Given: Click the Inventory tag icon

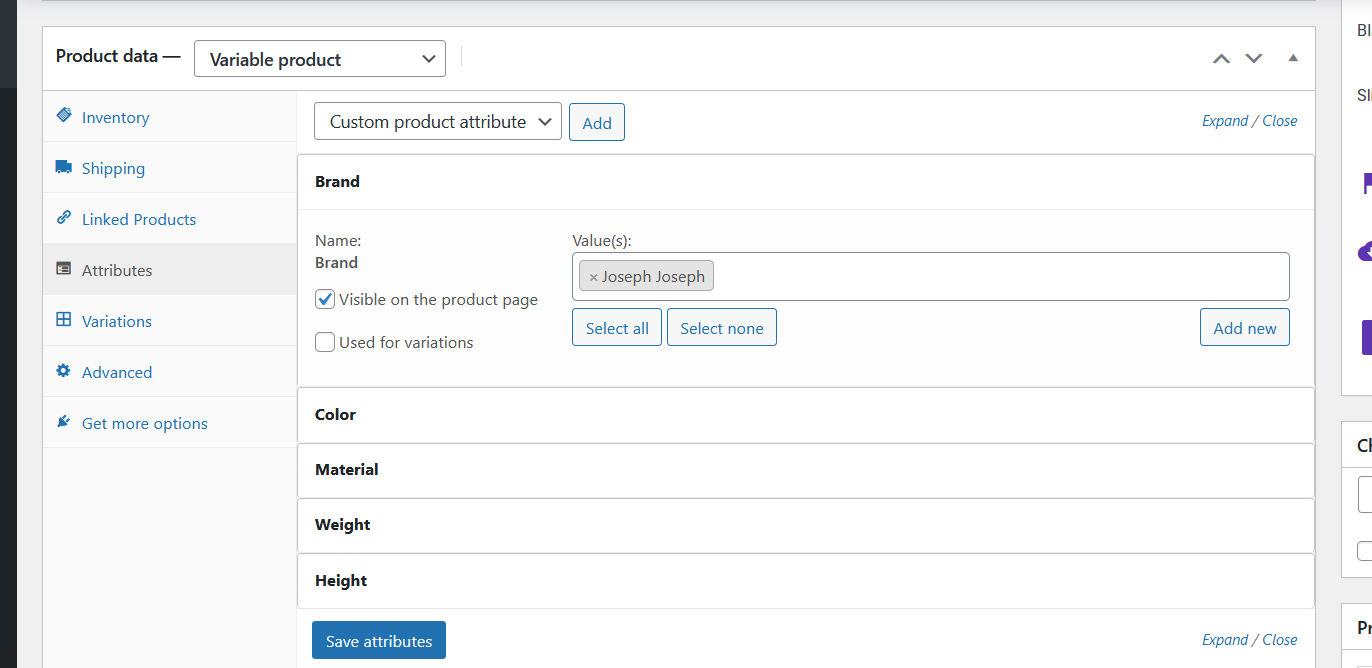Looking at the screenshot, I should click(64, 116).
